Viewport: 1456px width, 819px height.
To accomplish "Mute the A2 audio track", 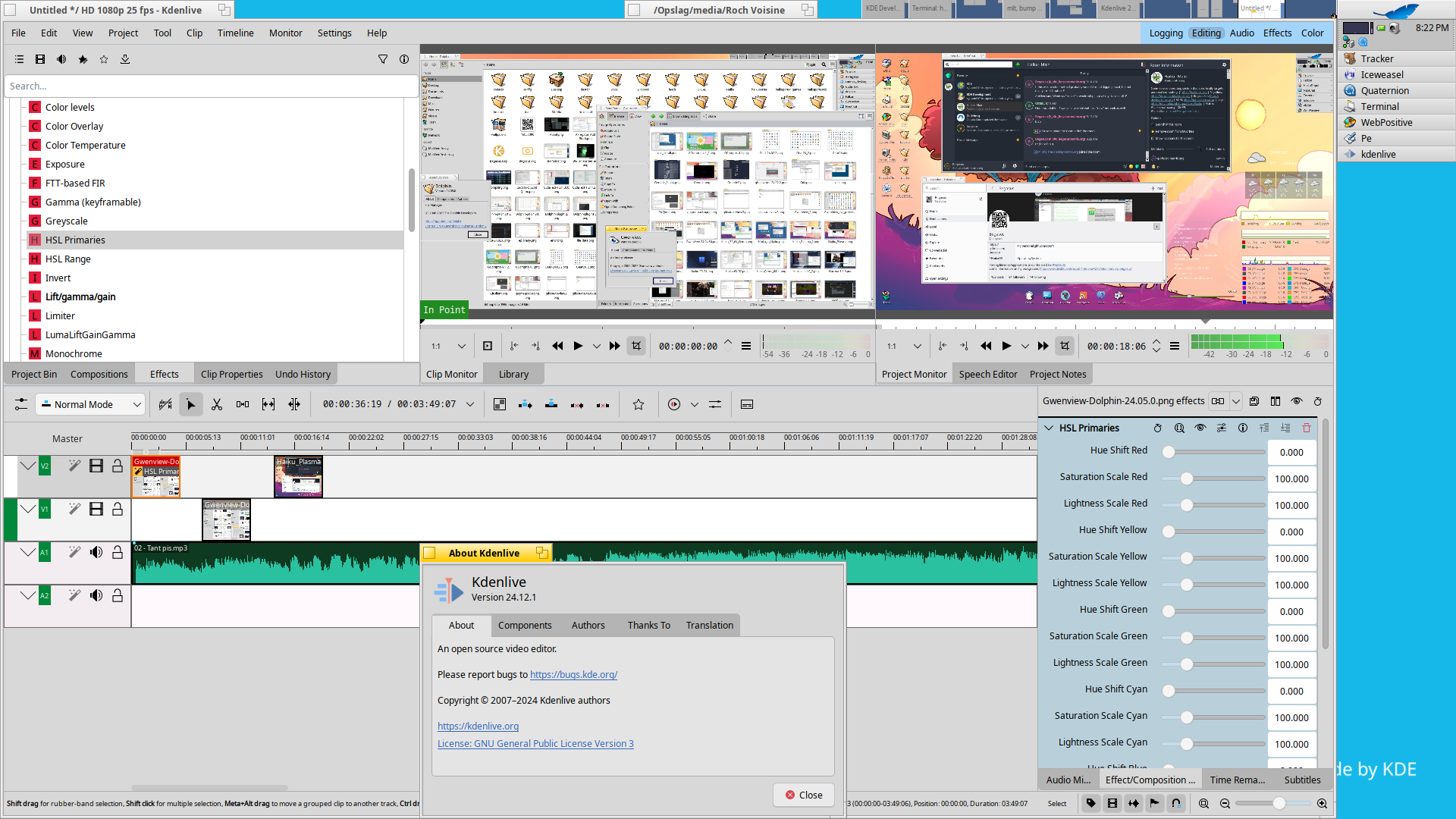I will (x=96, y=595).
